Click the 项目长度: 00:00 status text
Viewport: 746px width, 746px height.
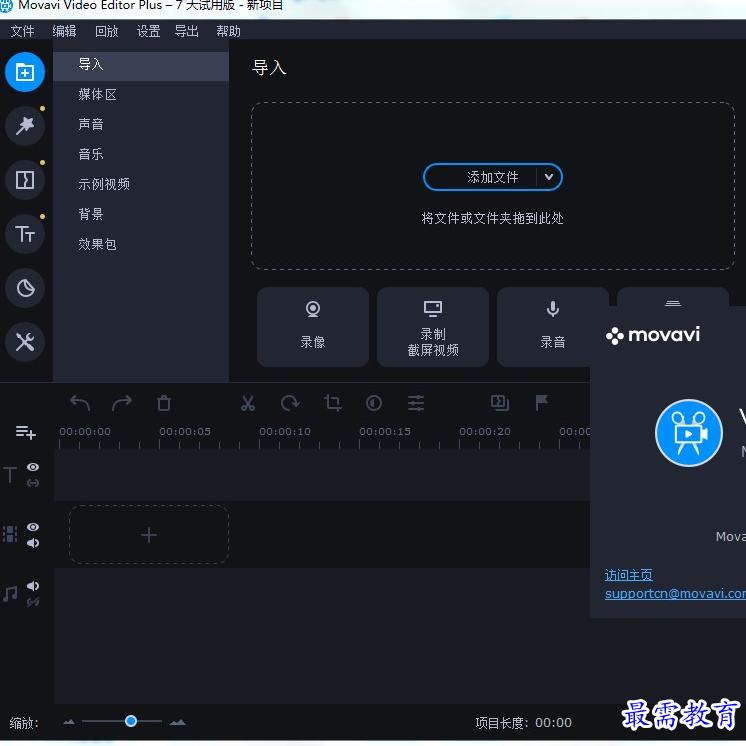523,723
